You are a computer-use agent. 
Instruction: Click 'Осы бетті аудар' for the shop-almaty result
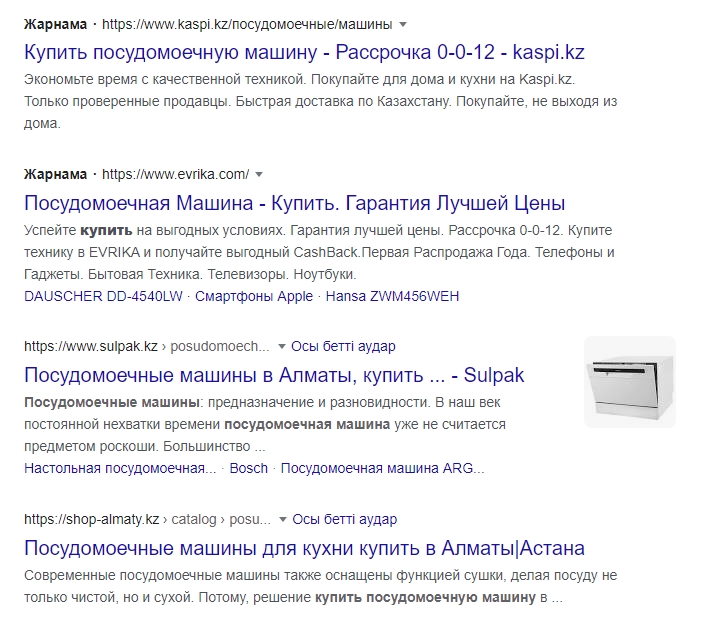[x=344, y=520]
